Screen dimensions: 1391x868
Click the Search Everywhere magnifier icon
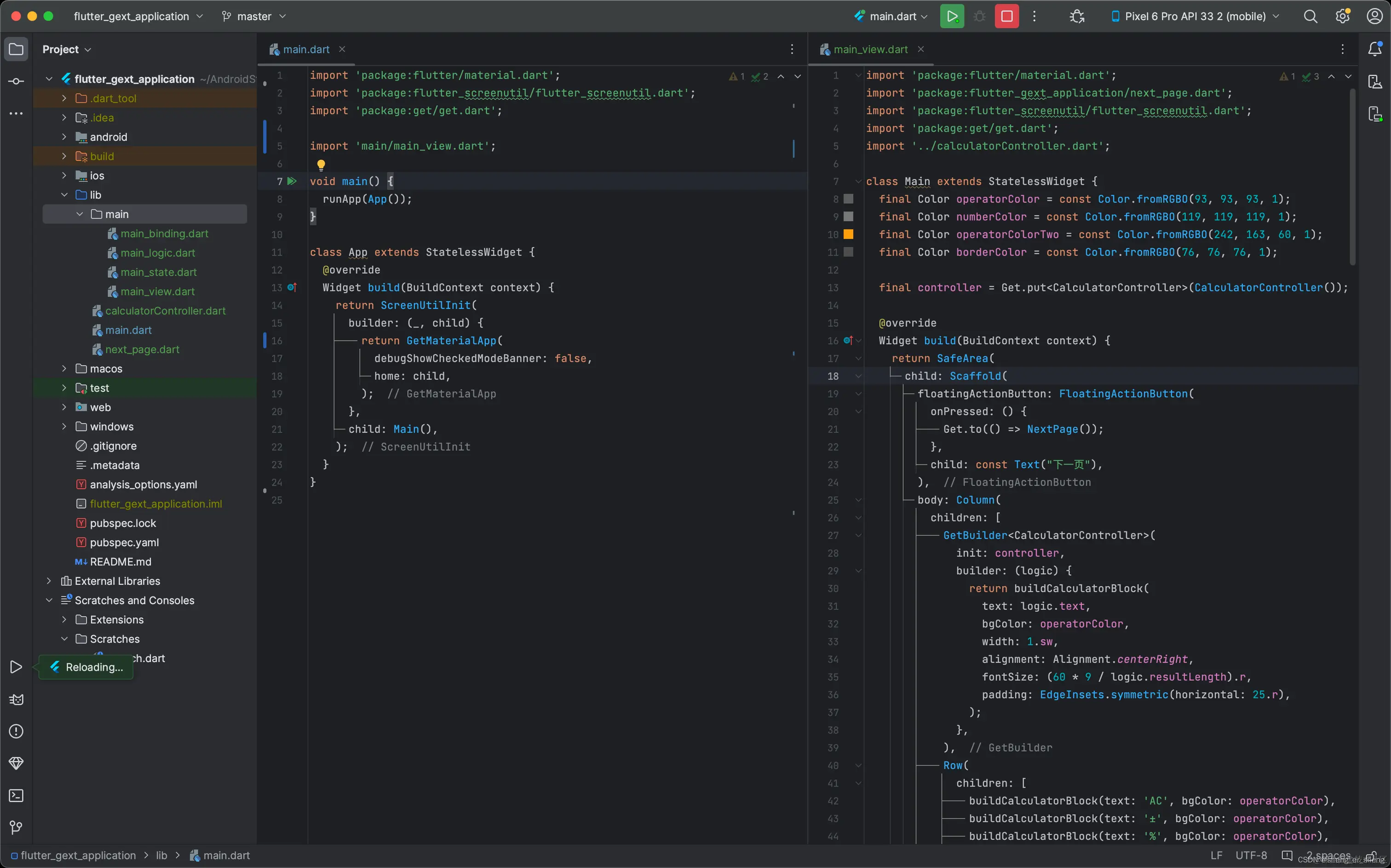coord(1310,16)
